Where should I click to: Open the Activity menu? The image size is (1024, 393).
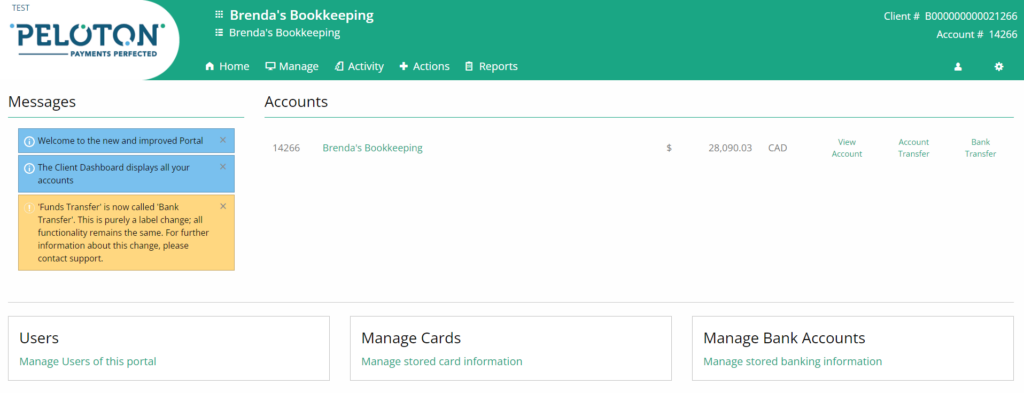pyautogui.click(x=359, y=66)
